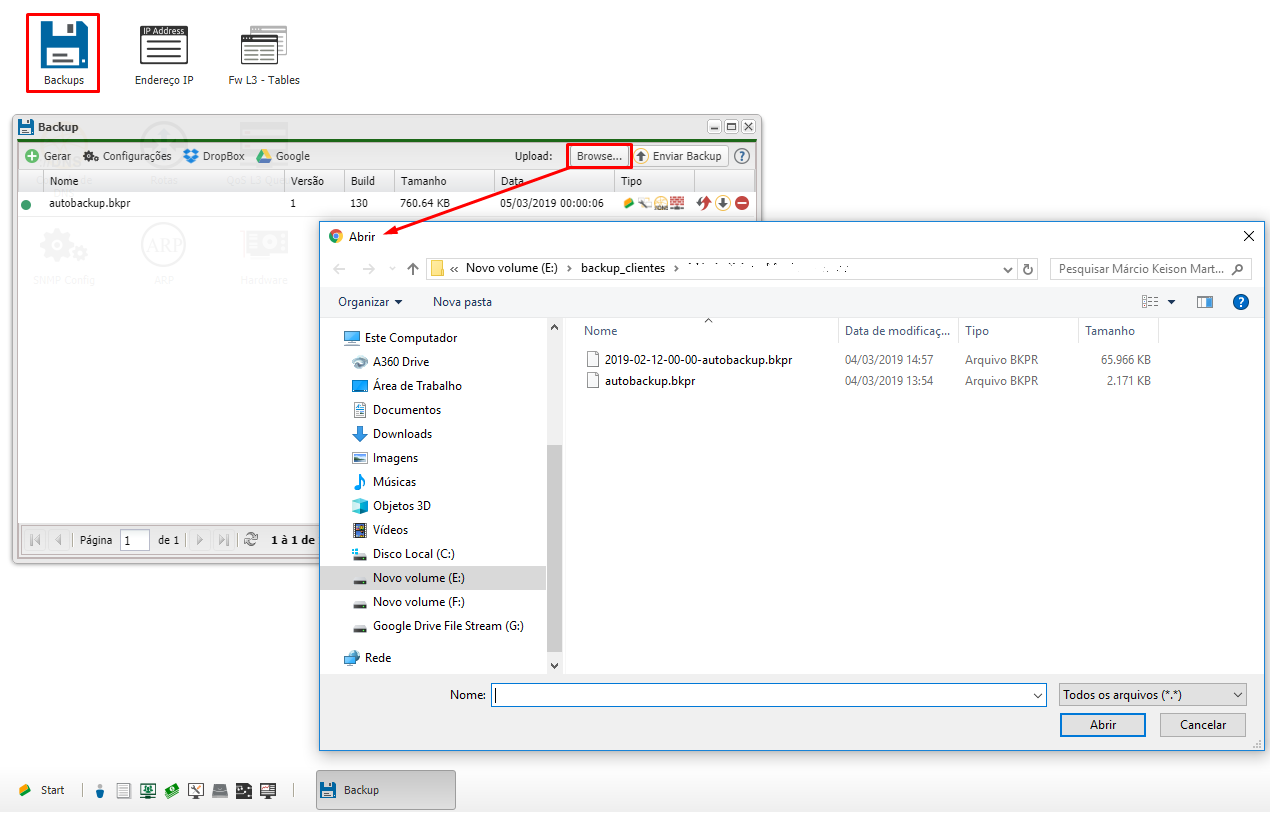Open the Endereço IP desktop icon

click(x=164, y=54)
